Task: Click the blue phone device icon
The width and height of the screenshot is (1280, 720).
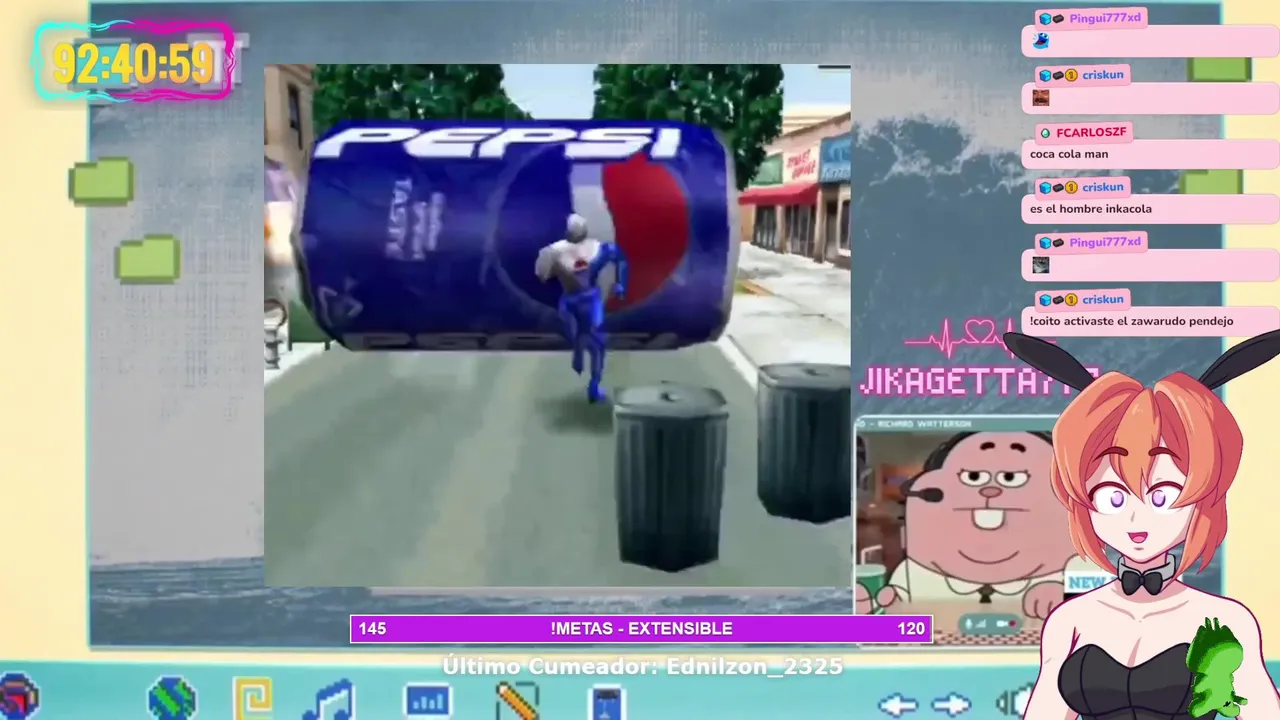Action: point(607,702)
